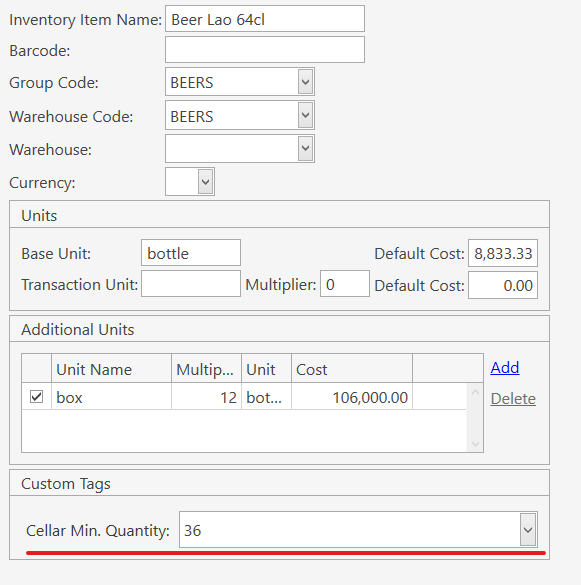581x585 pixels.
Task: Expand the Warehouse Code dropdown arrow
Action: pyautogui.click(x=305, y=115)
